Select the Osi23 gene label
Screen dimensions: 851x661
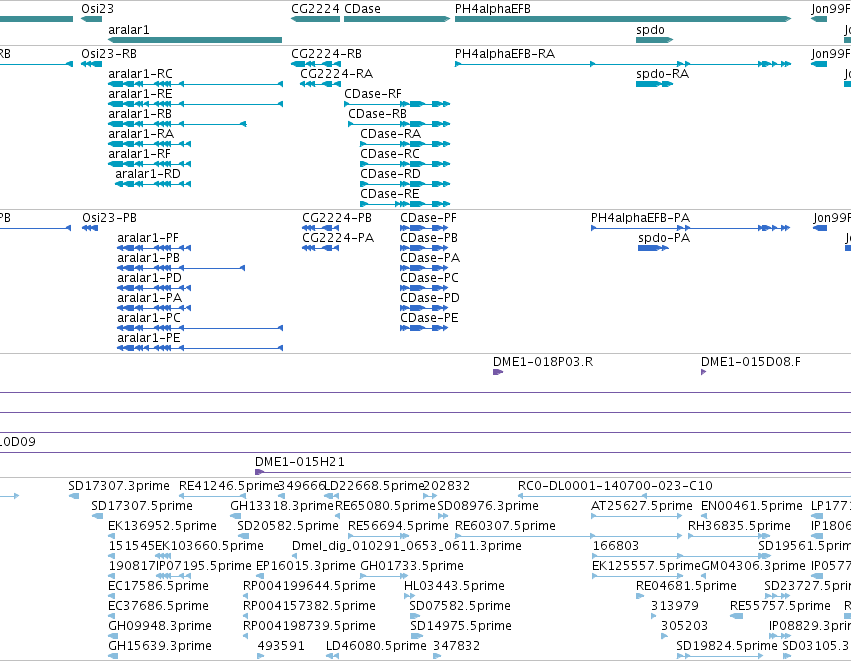[x=97, y=9]
